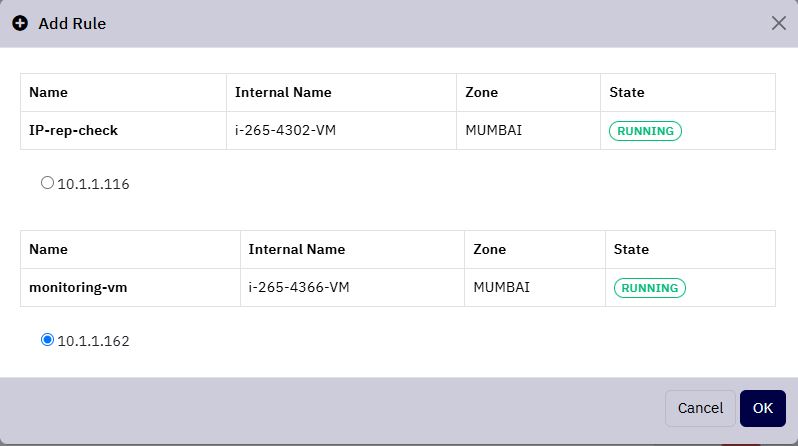The image size is (798, 446).
Task: Select the 10.1.1.116 radio button
Action: pos(47,183)
